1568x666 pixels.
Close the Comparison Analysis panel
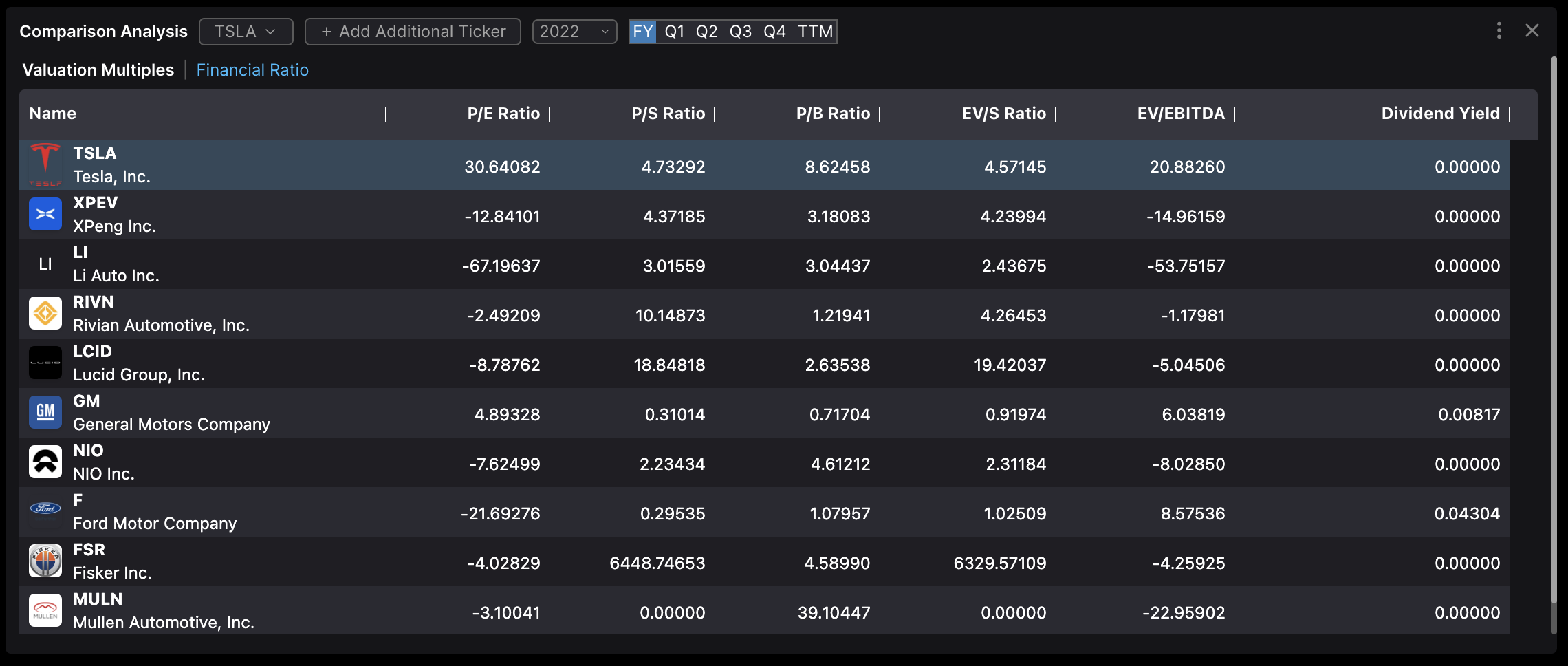click(1532, 30)
